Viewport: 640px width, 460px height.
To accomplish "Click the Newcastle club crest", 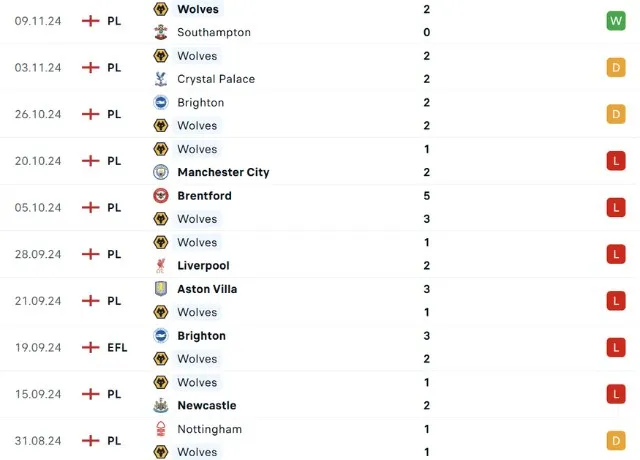I will (160, 406).
